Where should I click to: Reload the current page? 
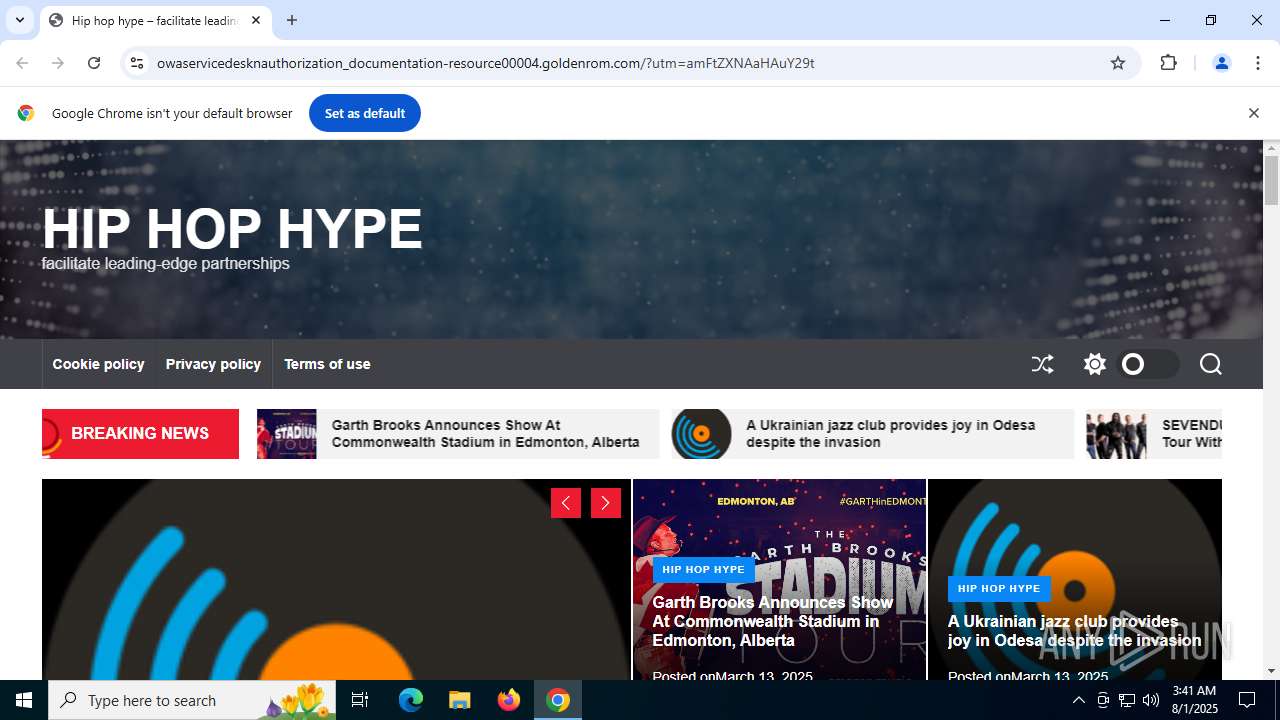click(x=94, y=63)
